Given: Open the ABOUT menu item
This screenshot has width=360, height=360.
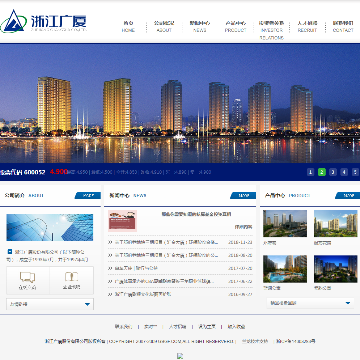Looking at the screenshot, I should (x=164, y=27).
